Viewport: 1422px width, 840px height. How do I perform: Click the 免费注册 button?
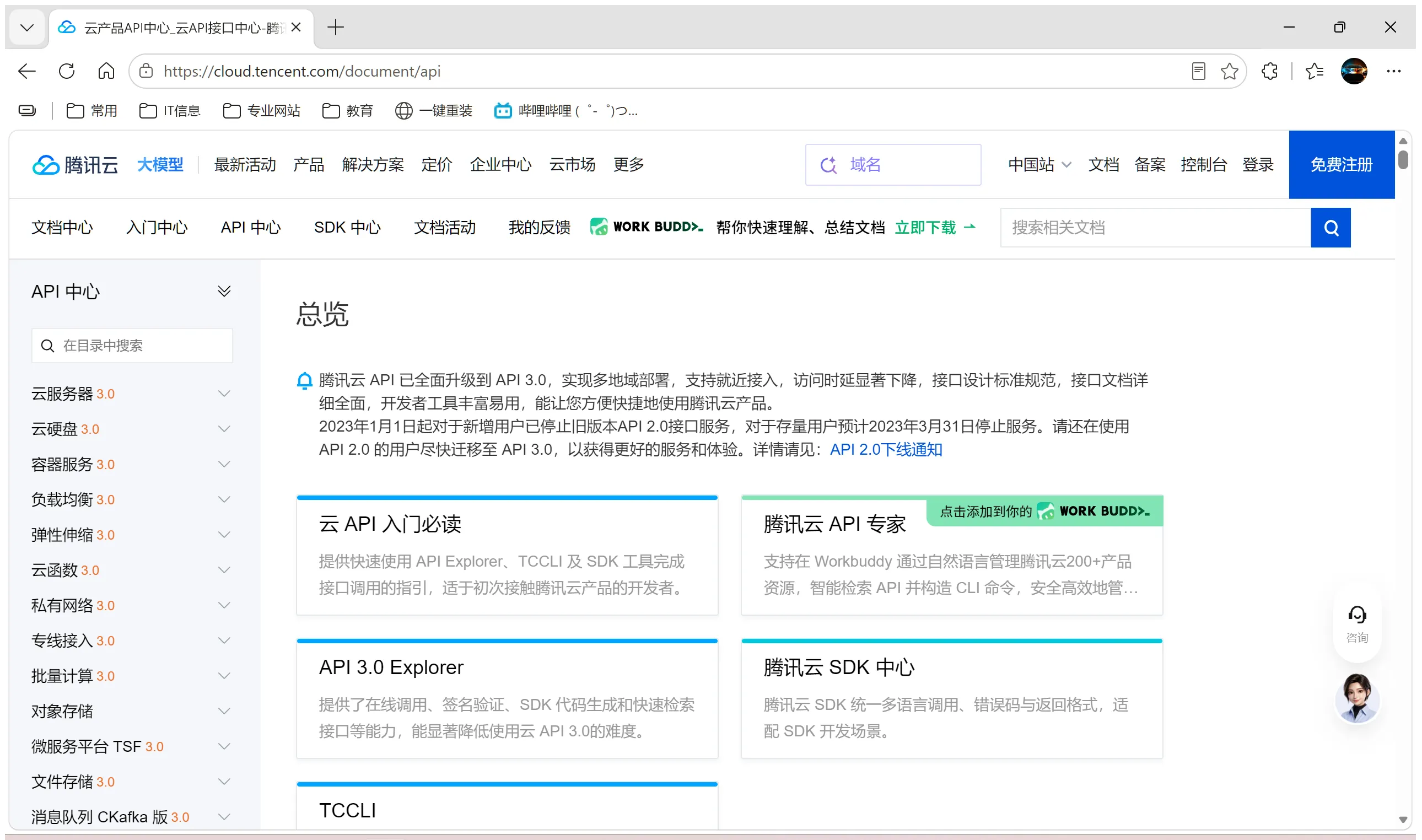point(1341,165)
